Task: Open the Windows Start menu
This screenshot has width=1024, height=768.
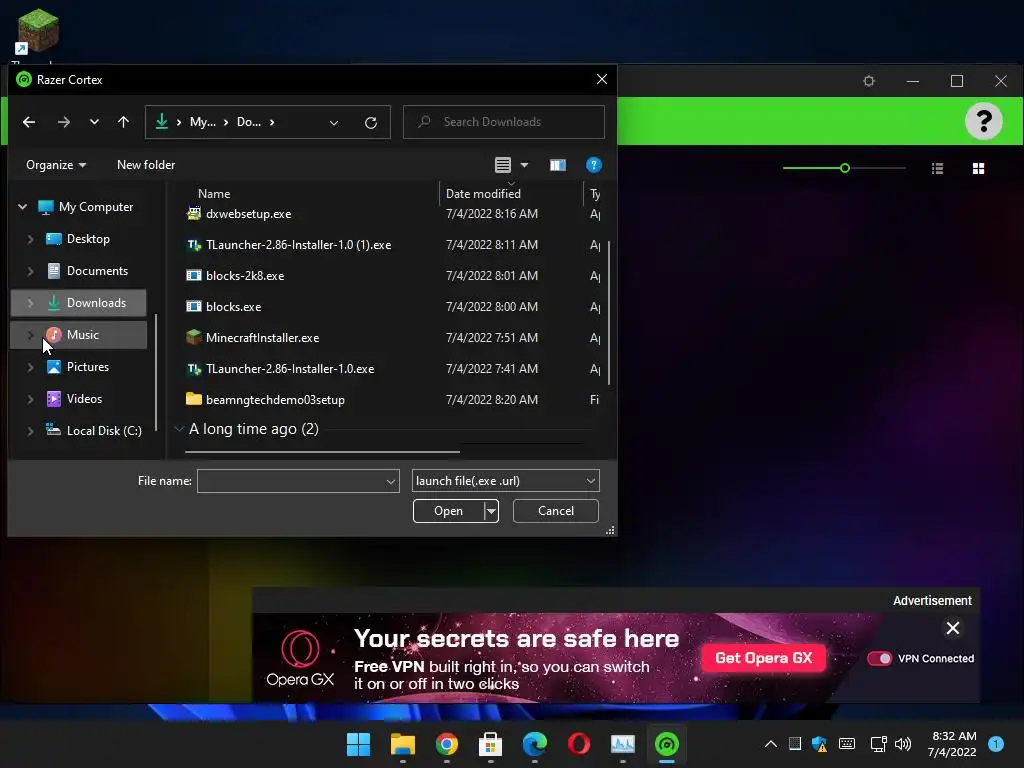Action: click(359, 744)
